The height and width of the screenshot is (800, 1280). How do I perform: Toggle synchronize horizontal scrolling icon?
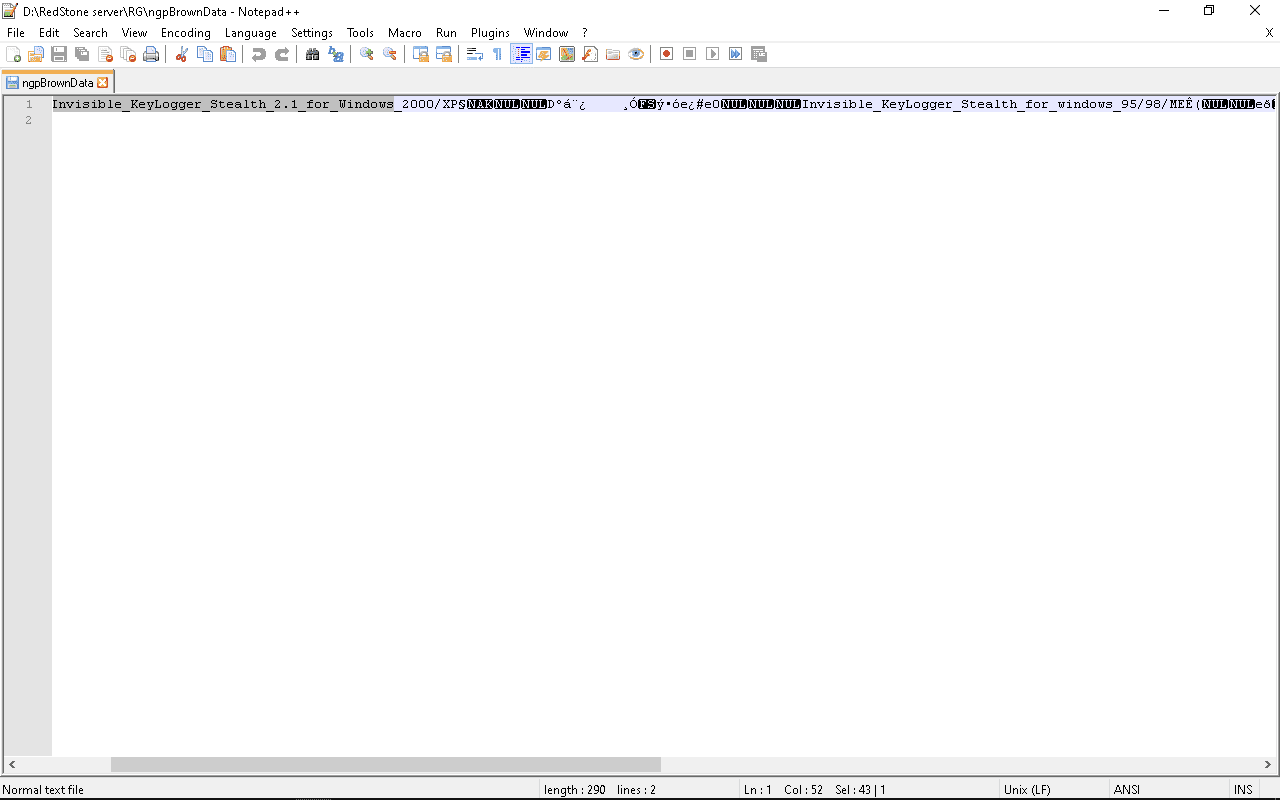pyautogui.click(x=444, y=54)
